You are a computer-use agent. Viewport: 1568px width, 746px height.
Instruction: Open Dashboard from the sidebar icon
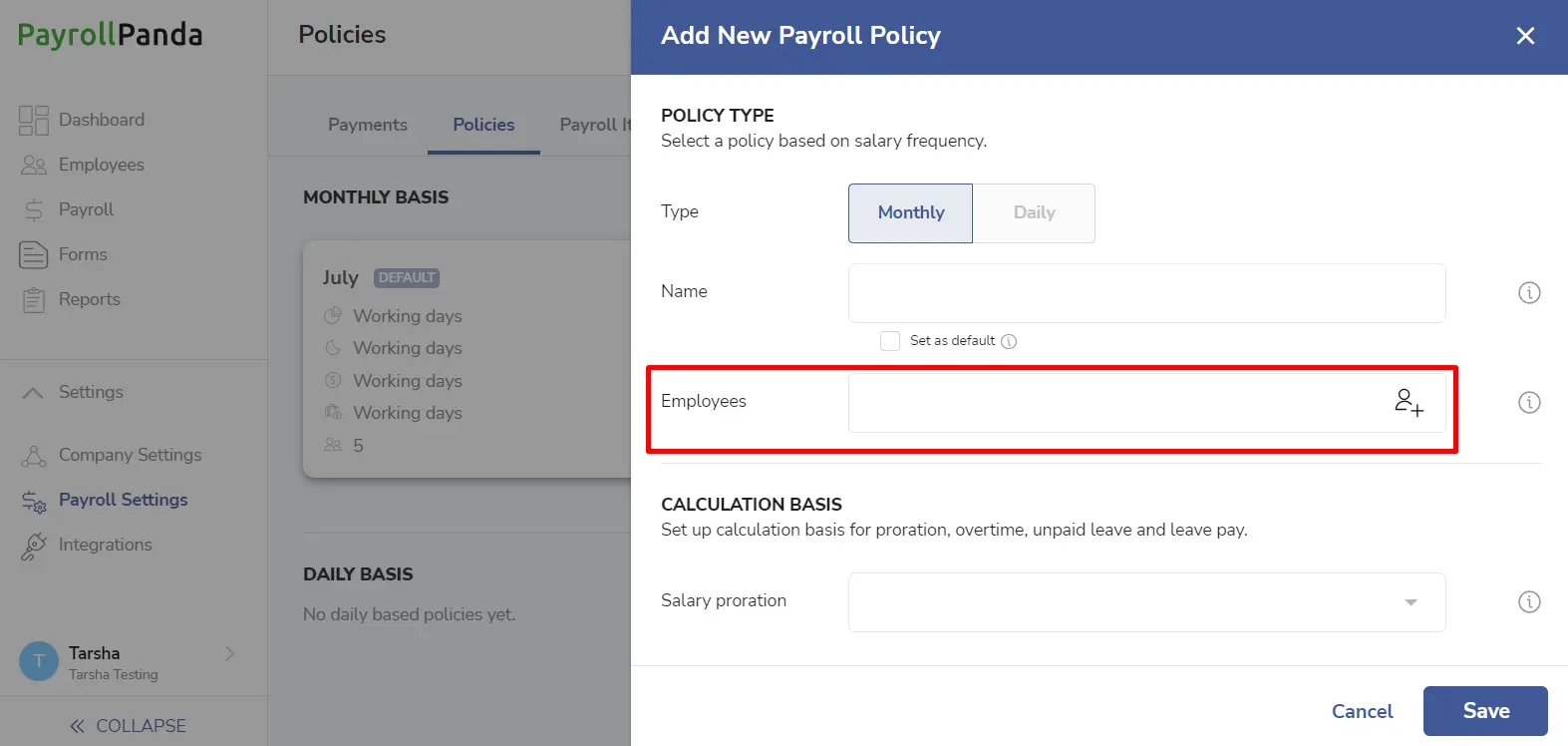(x=34, y=120)
